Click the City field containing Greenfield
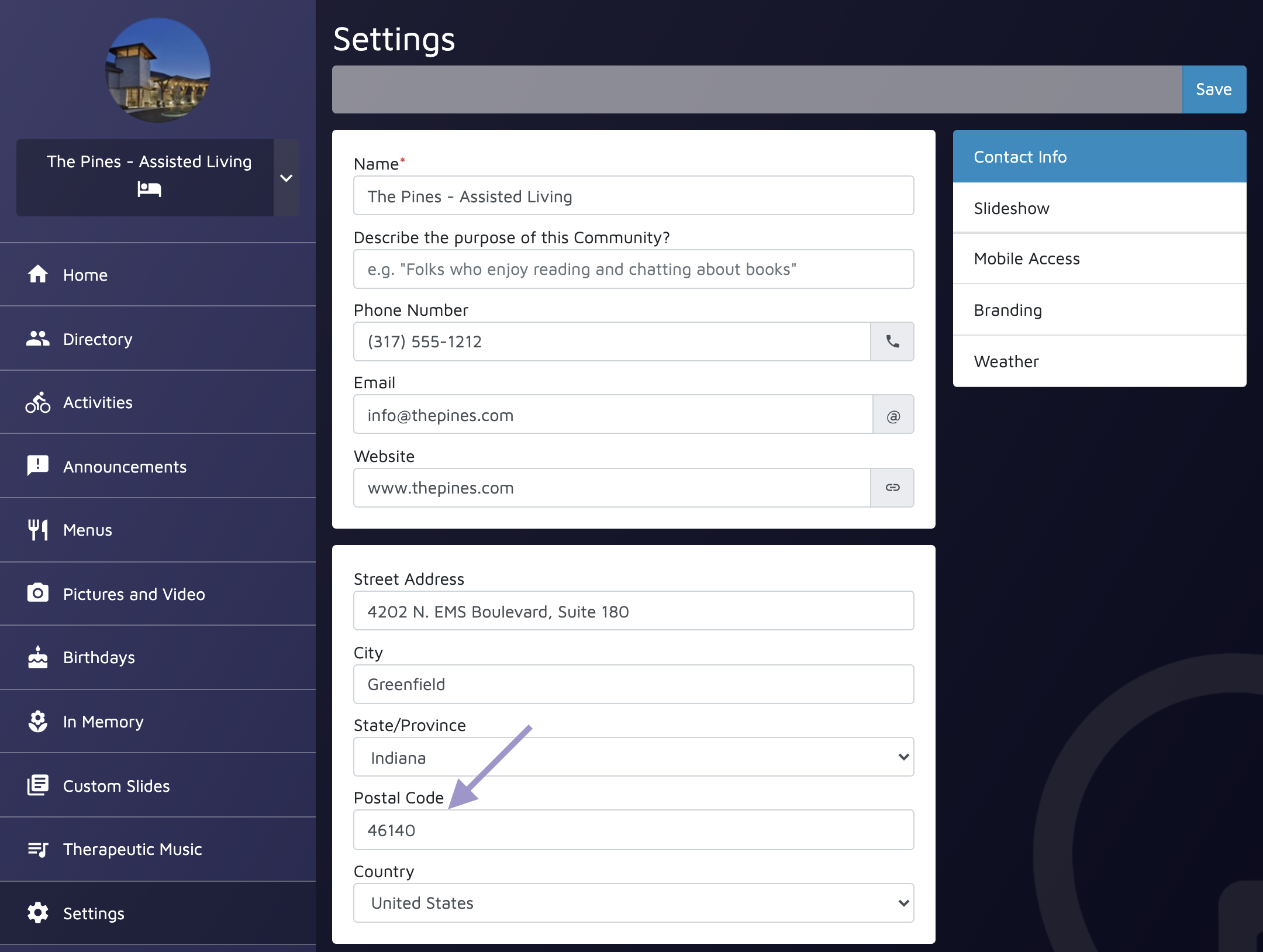The image size is (1263, 952). [x=634, y=684]
